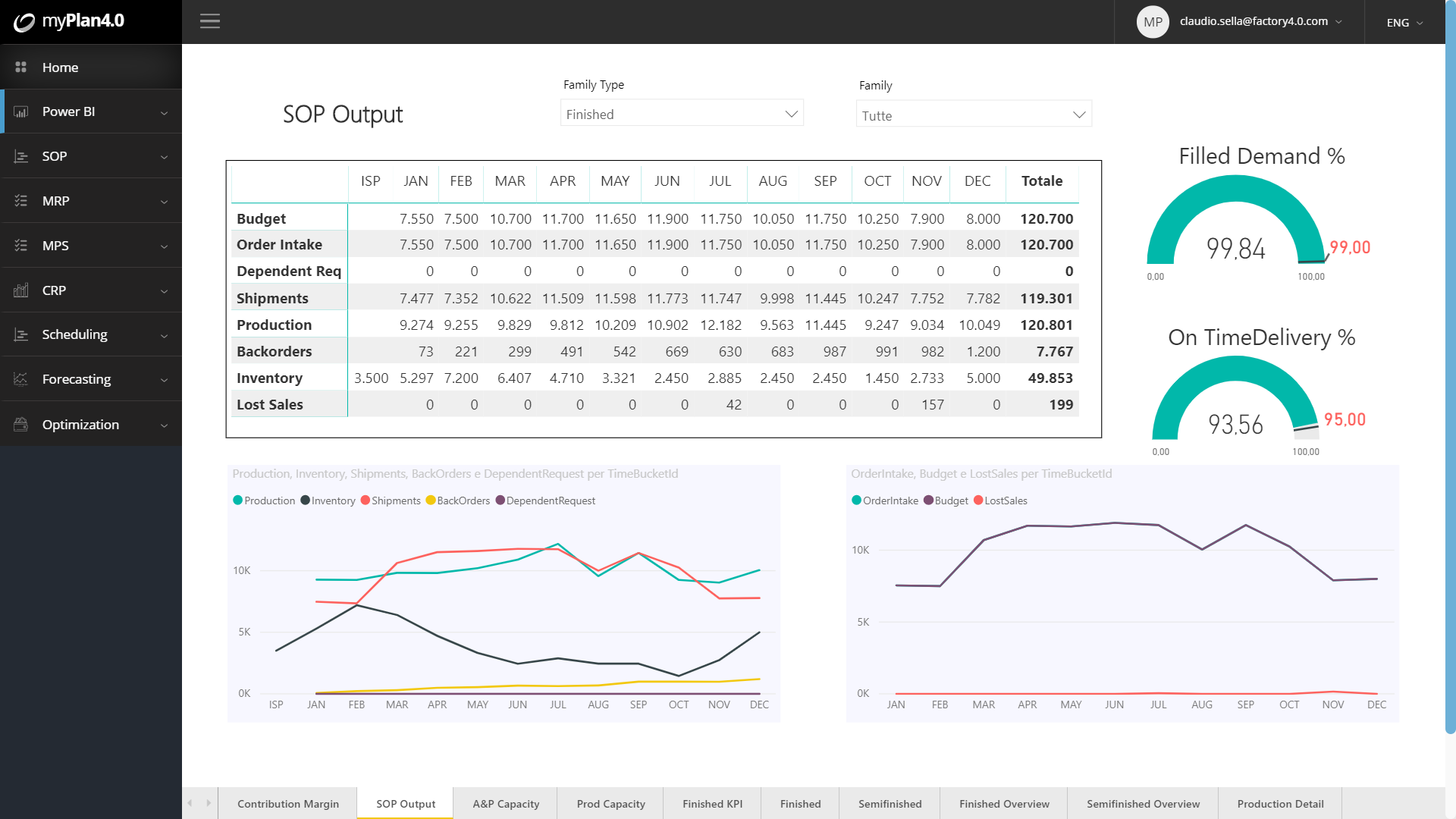Image resolution: width=1456 pixels, height=819 pixels.
Task: Click the OrderIntake legend swatch
Action: tap(856, 500)
